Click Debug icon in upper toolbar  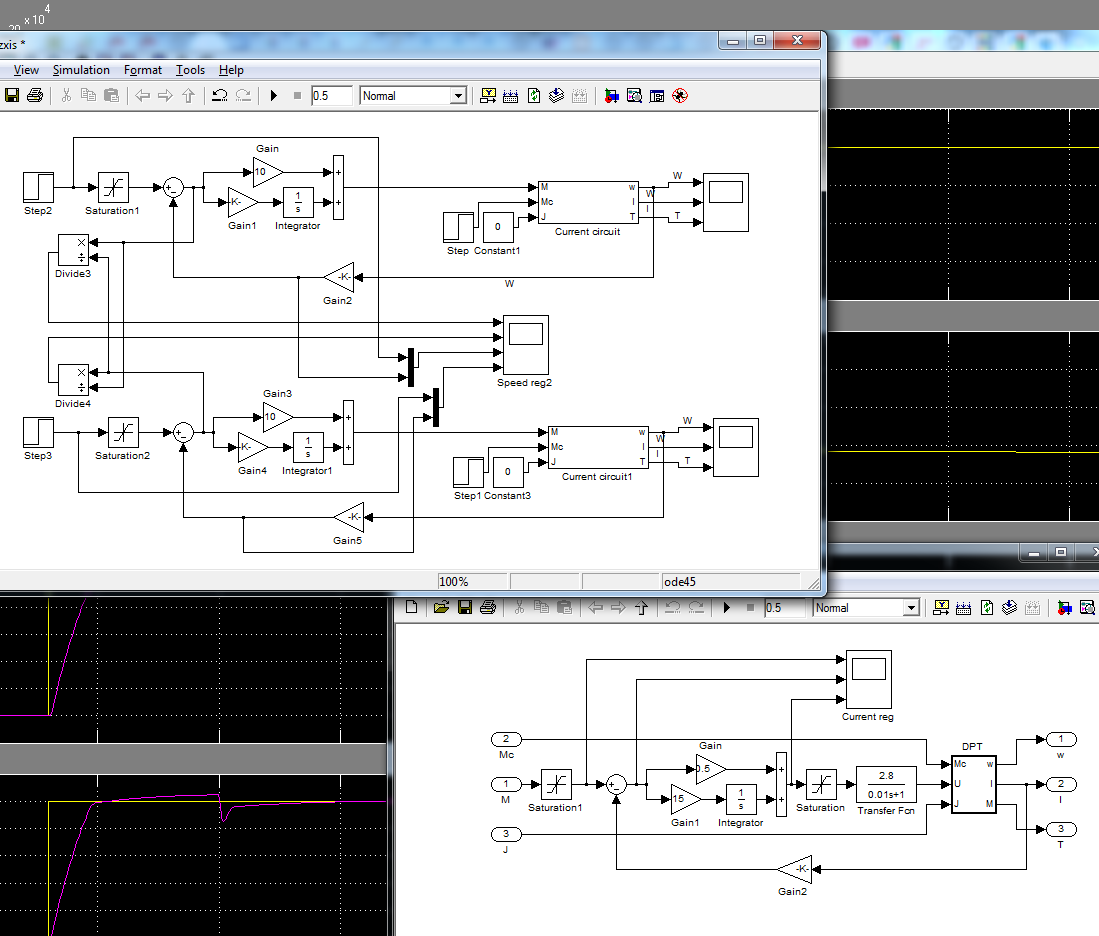point(680,96)
